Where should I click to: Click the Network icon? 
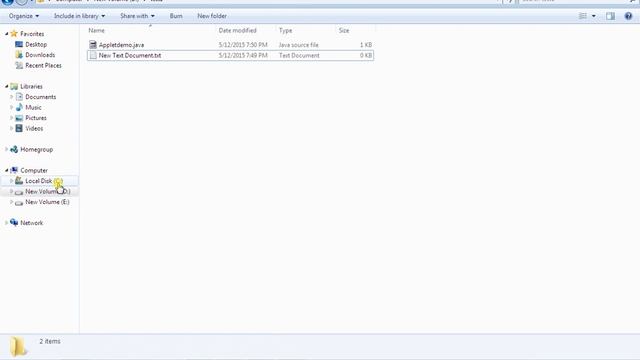[x=14, y=223]
